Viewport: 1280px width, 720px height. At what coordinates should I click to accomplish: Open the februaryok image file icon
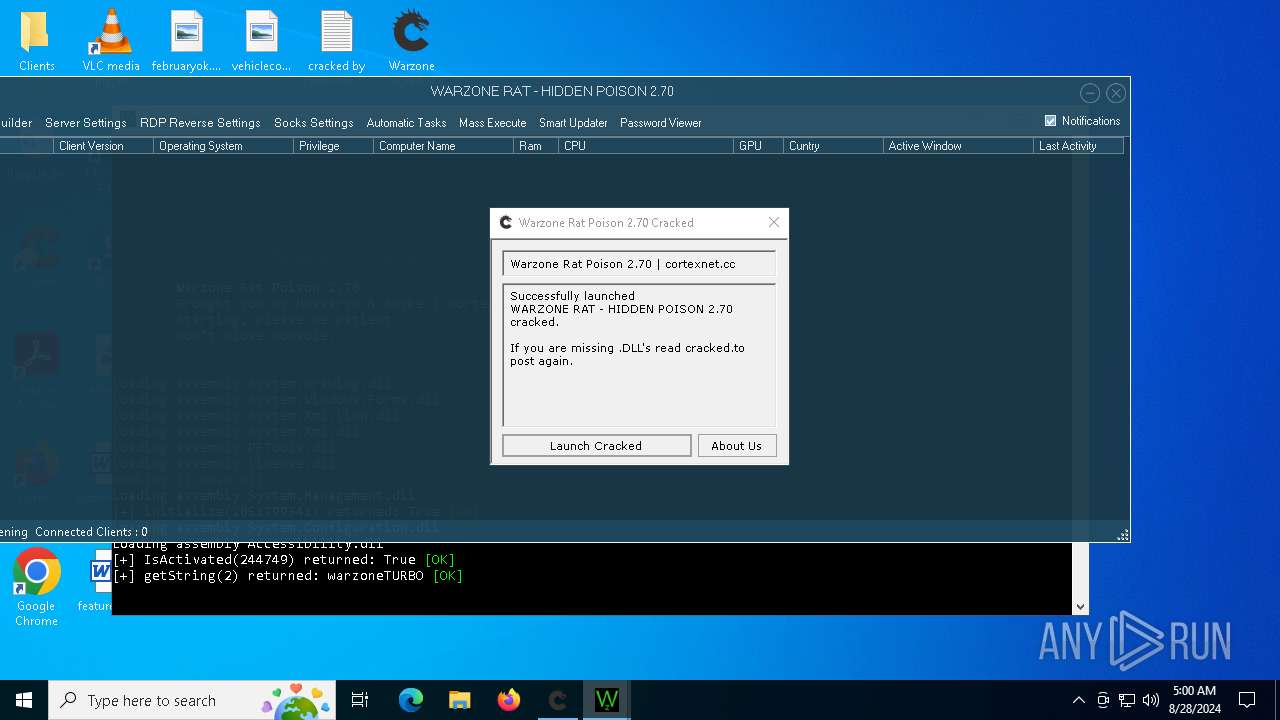(x=186, y=41)
